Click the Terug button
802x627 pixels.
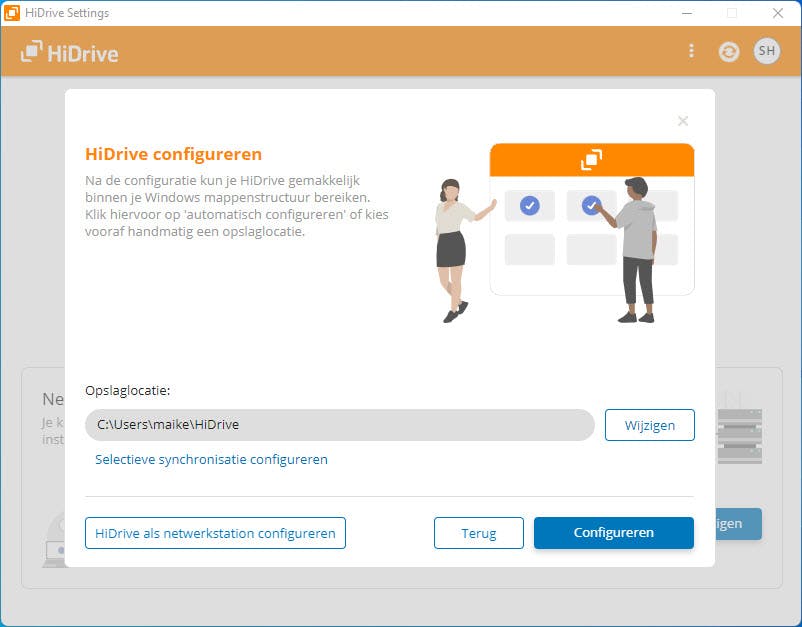[x=478, y=533]
